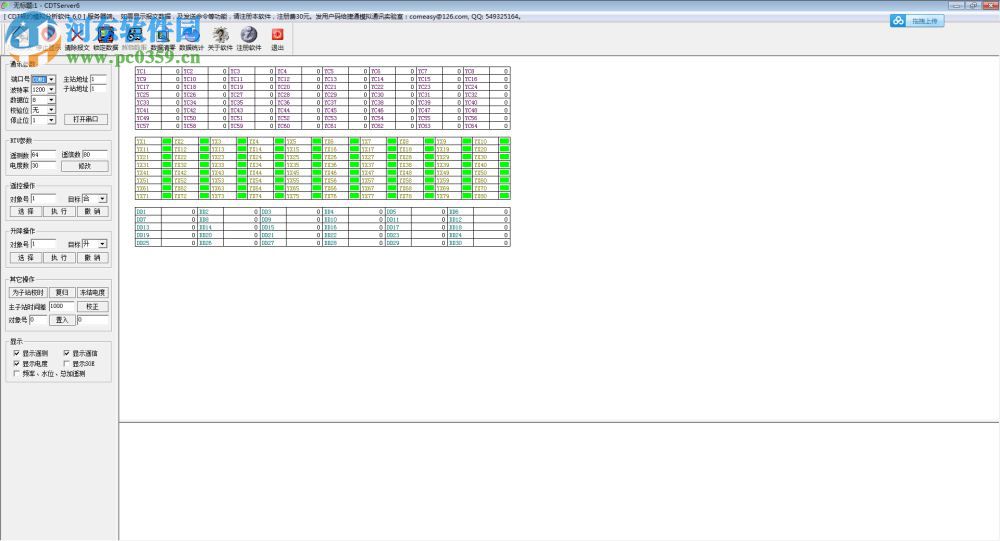Select the YX55 label cell

(298, 181)
